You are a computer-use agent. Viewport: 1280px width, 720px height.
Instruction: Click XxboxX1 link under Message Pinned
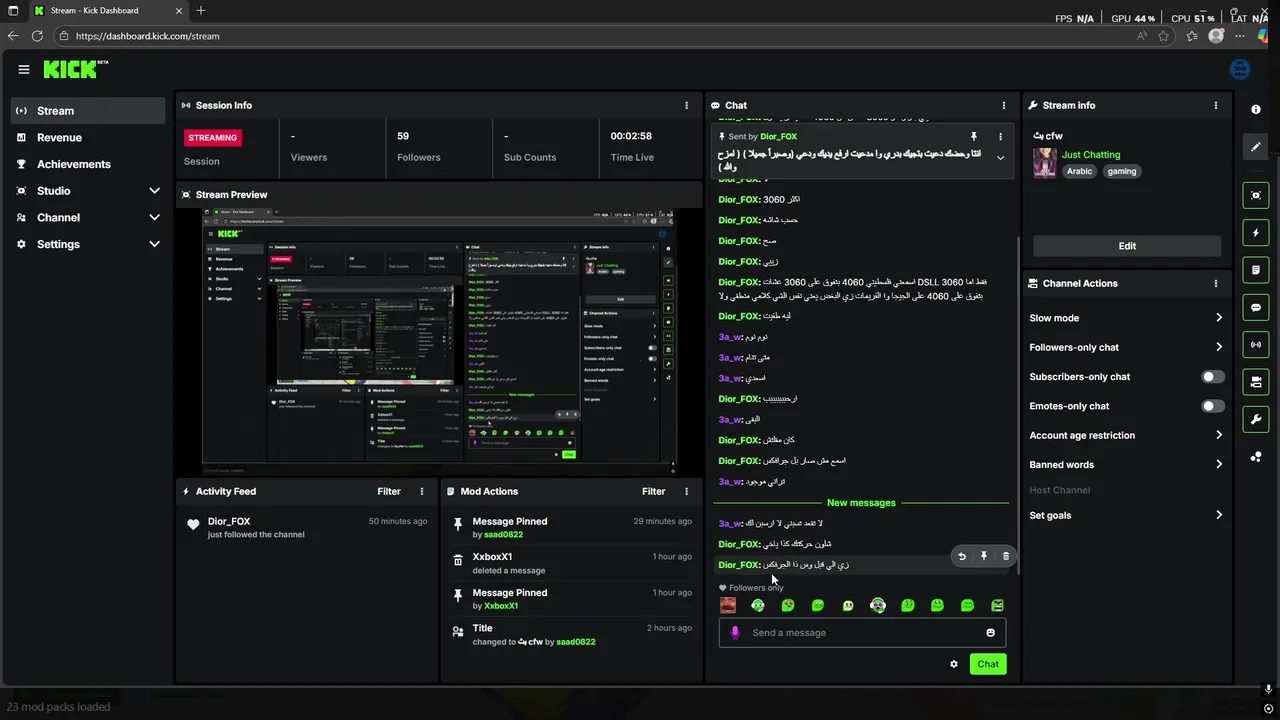point(501,606)
